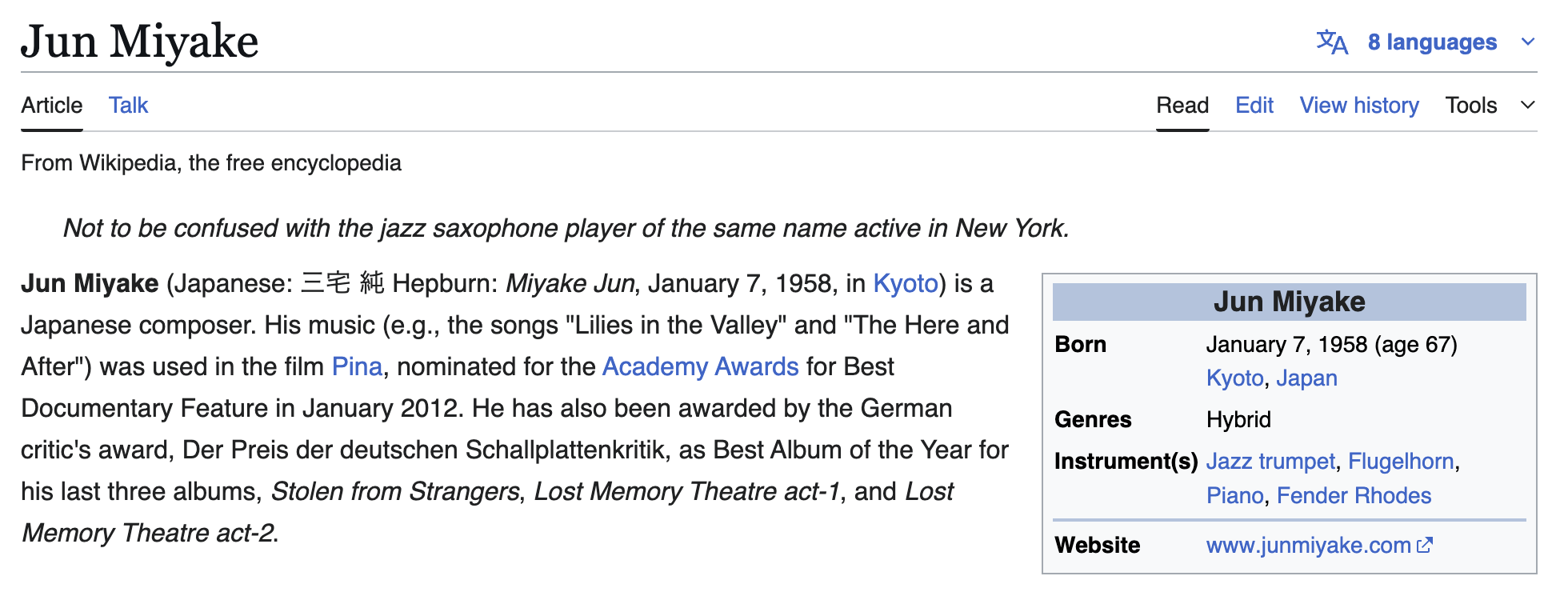Open the Tools menu
This screenshot has width=1568, height=600.
1470,105
